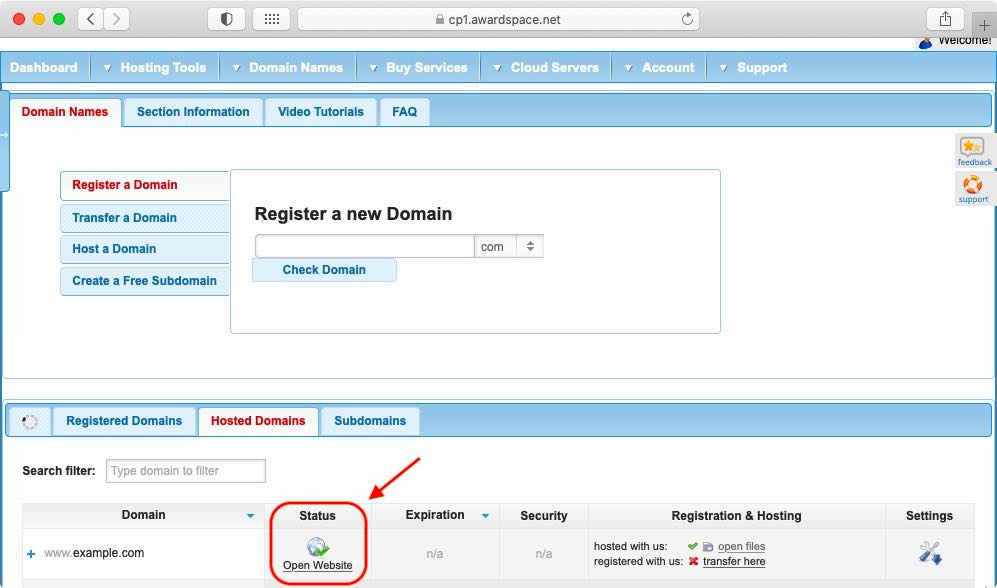997x588 pixels.
Task: Switch to the Subdomains tab
Action: click(370, 421)
